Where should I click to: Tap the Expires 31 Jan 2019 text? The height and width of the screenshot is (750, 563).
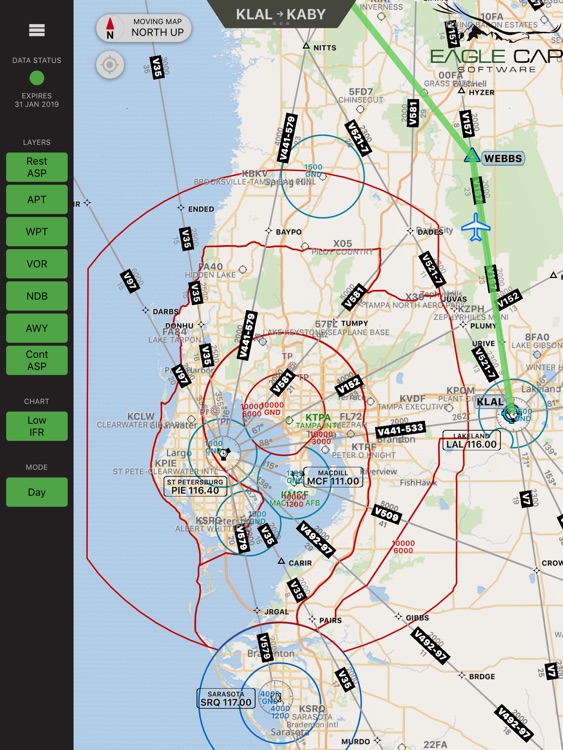coord(37,100)
